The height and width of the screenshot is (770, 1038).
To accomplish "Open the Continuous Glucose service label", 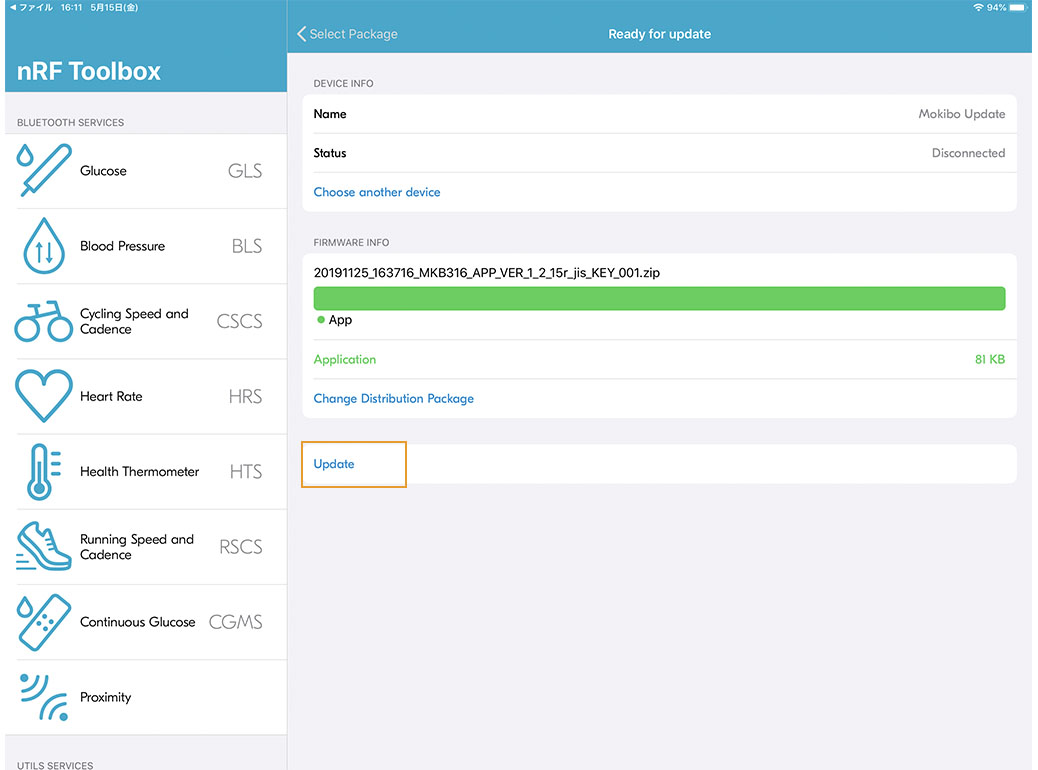I will pyautogui.click(x=138, y=622).
